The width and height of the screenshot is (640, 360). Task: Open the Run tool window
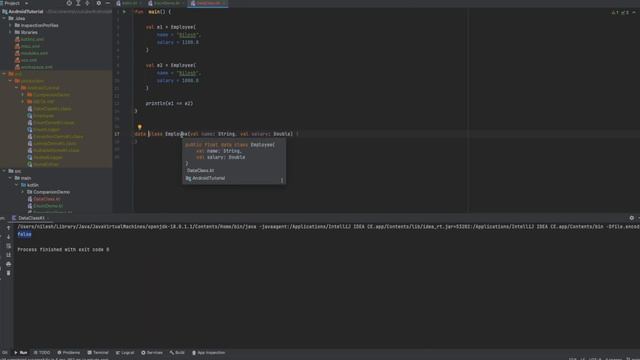coord(21,353)
